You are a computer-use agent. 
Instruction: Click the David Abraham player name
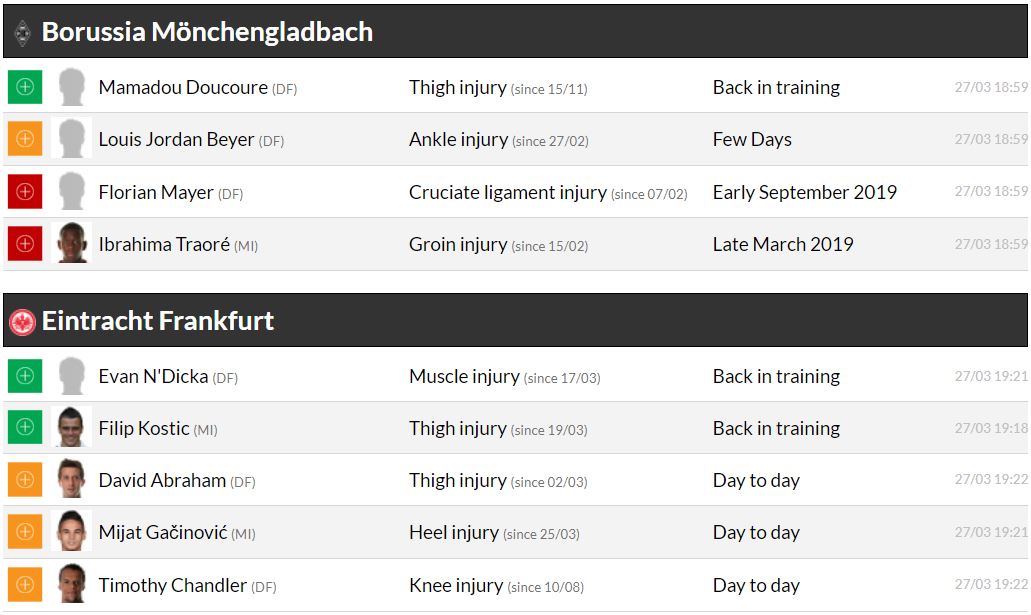click(162, 480)
